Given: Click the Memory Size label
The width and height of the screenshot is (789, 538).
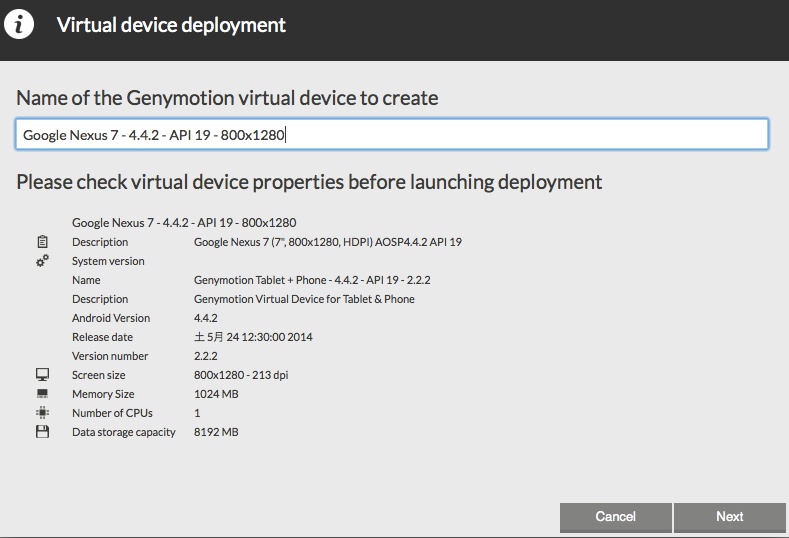Looking at the screenshot, I should pyautogui.click(x=103, y=394).
